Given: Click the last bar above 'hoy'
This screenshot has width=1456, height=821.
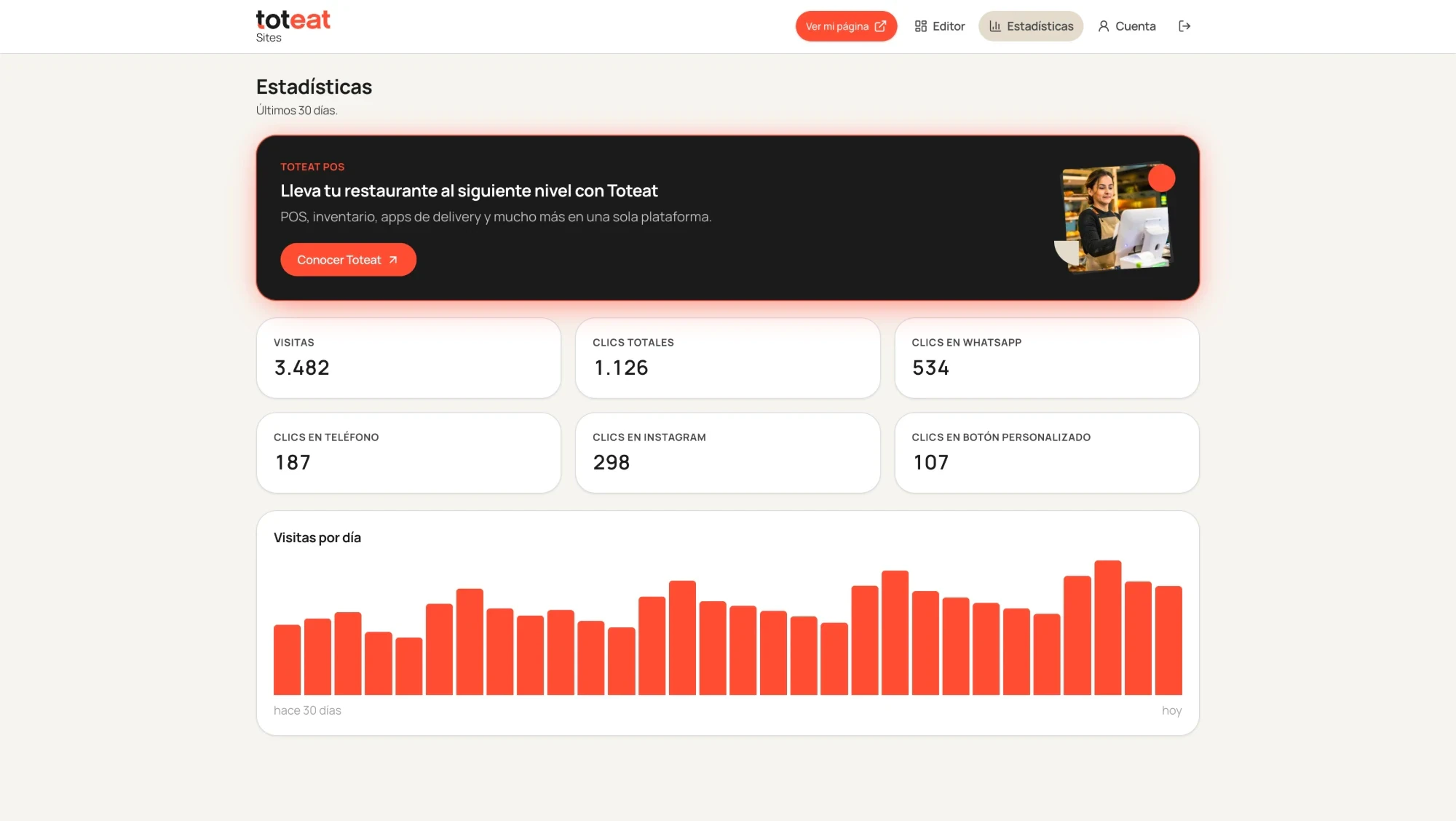Looking at the screenshot, I should 1168,640.
